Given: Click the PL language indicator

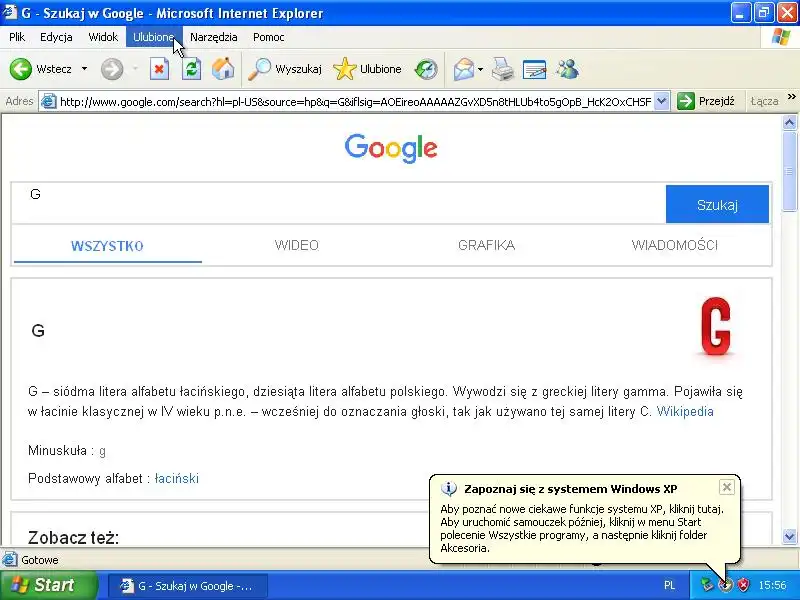Looking at the screenshot, I should click(x=669, y=585).
